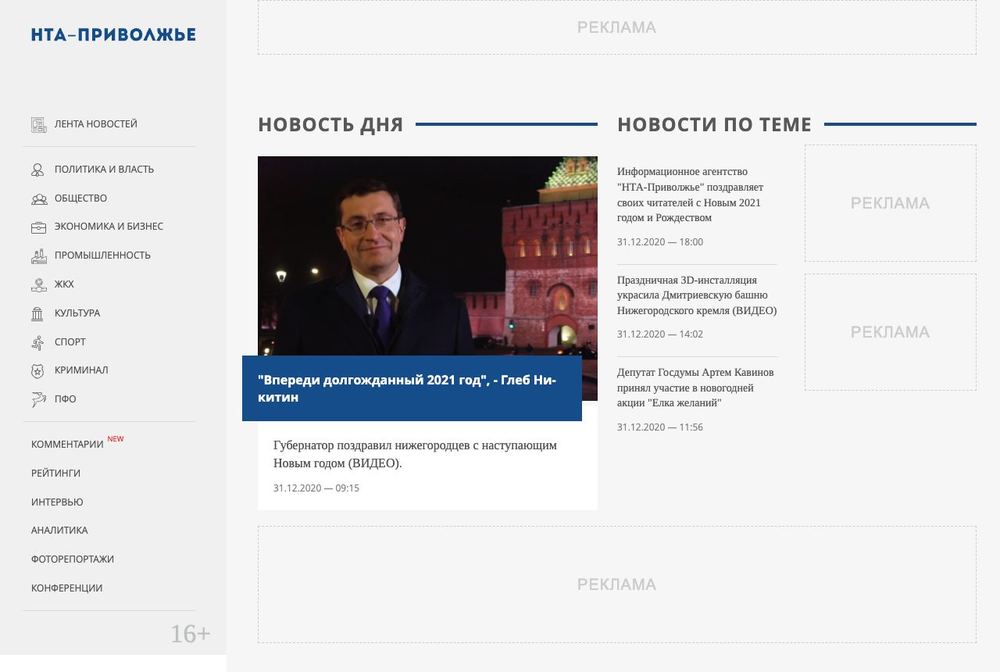
Task: Select the ЖКХ menu item
Action: click(64, 284)
